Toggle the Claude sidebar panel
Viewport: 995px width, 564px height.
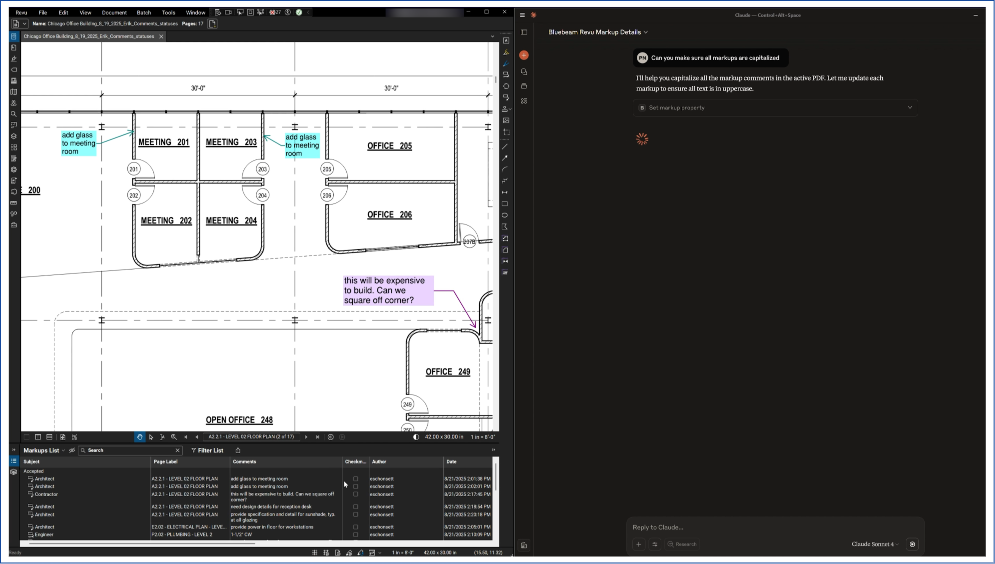[x=524, y=32]
